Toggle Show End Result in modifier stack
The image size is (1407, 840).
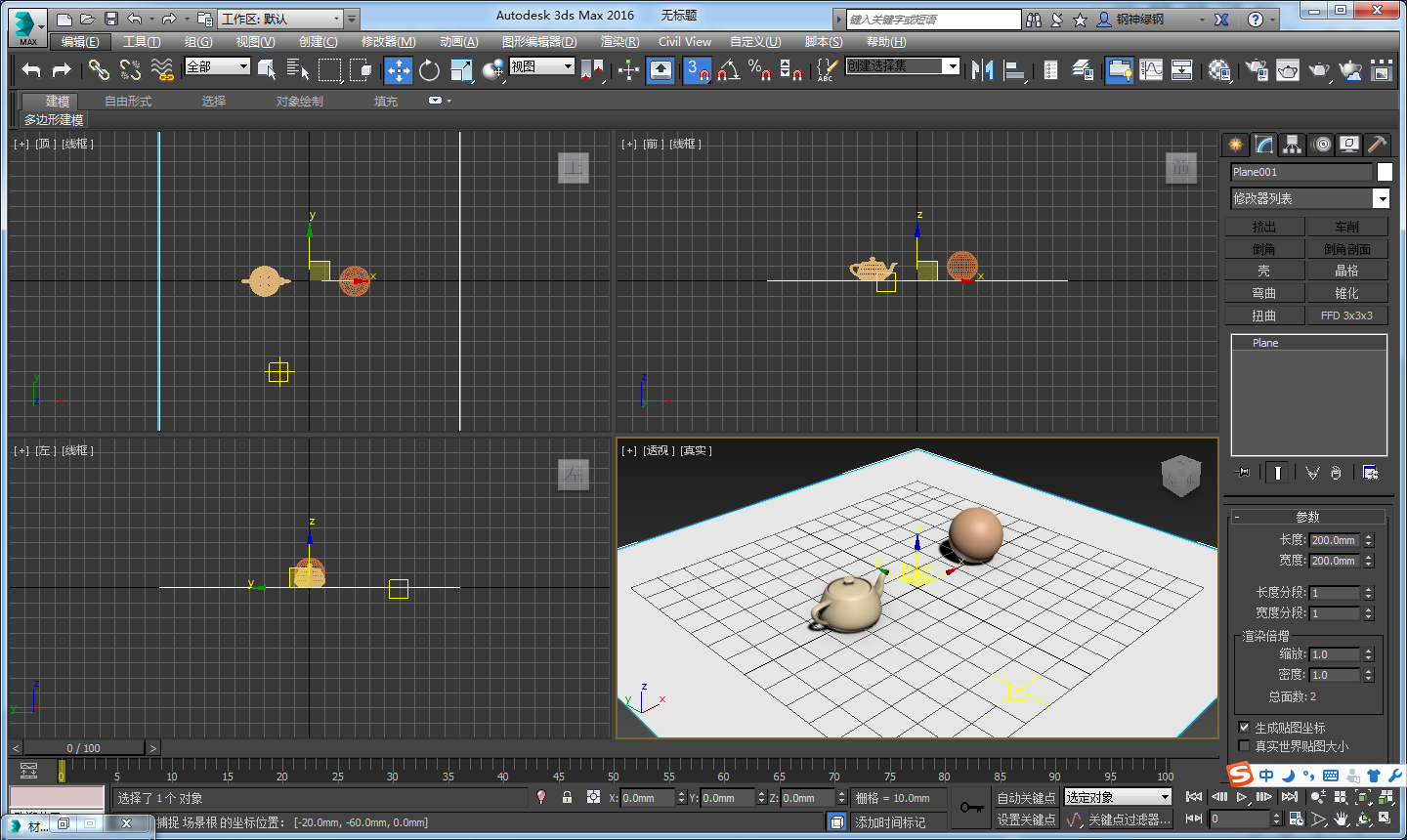(x=1277, y=473)
